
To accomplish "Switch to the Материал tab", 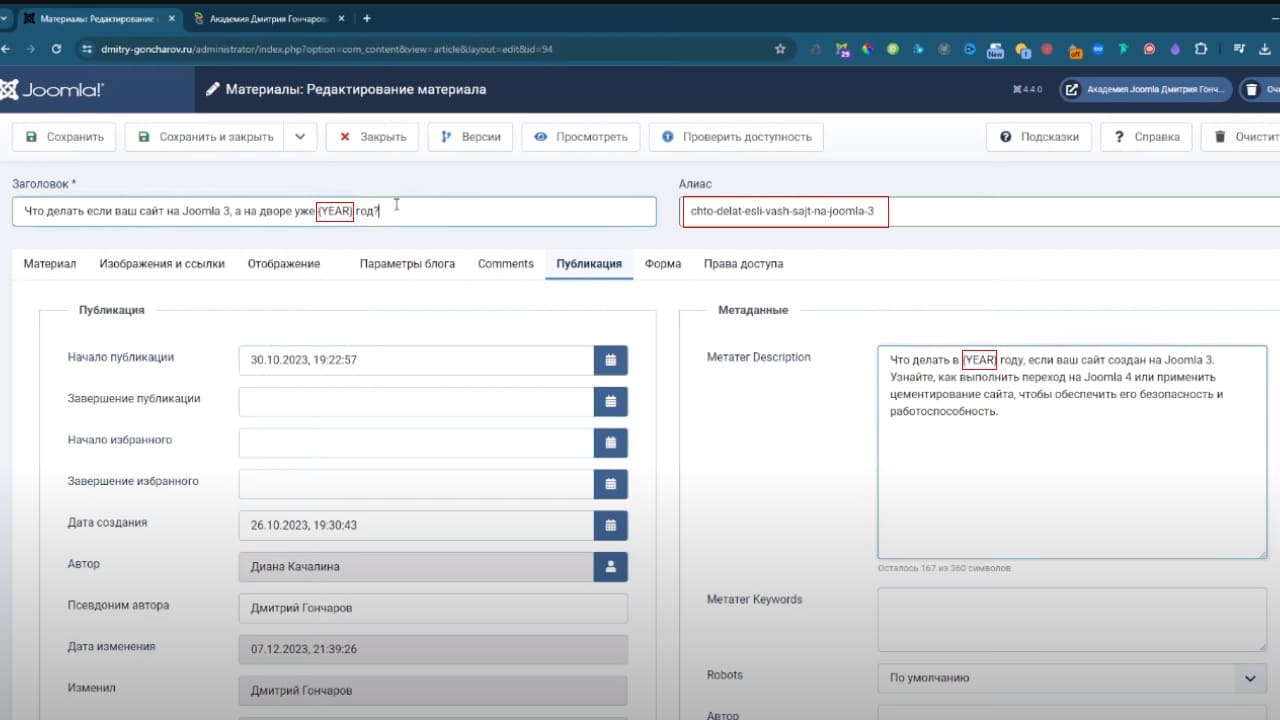I will pyautogui.click(x=50, y=264).
